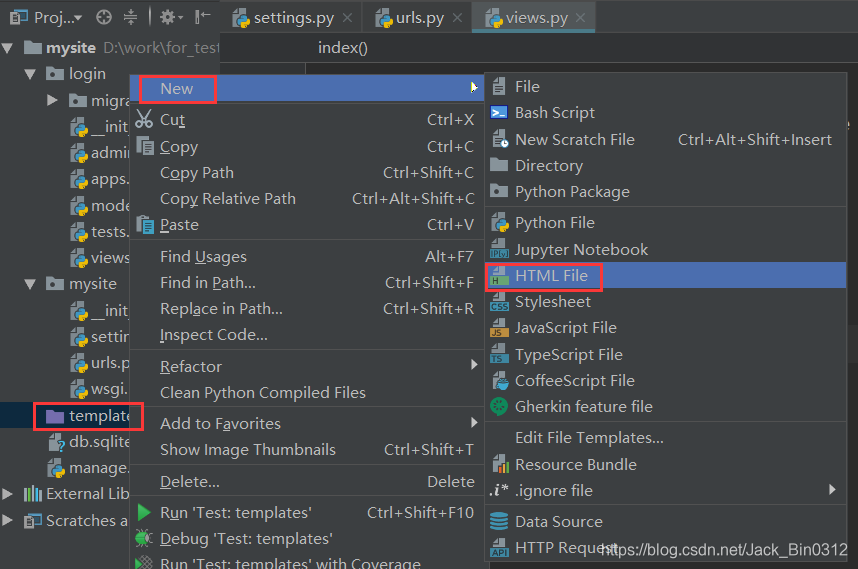Click the Gherkin feature file icon
Viewport: 858px width, 569px height.
point(499,407)
